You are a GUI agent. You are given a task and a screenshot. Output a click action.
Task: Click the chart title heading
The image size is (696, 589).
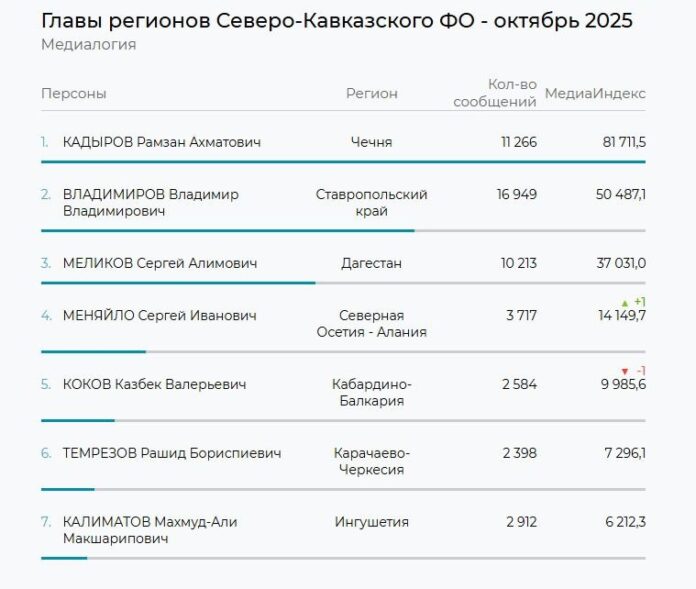337,21
